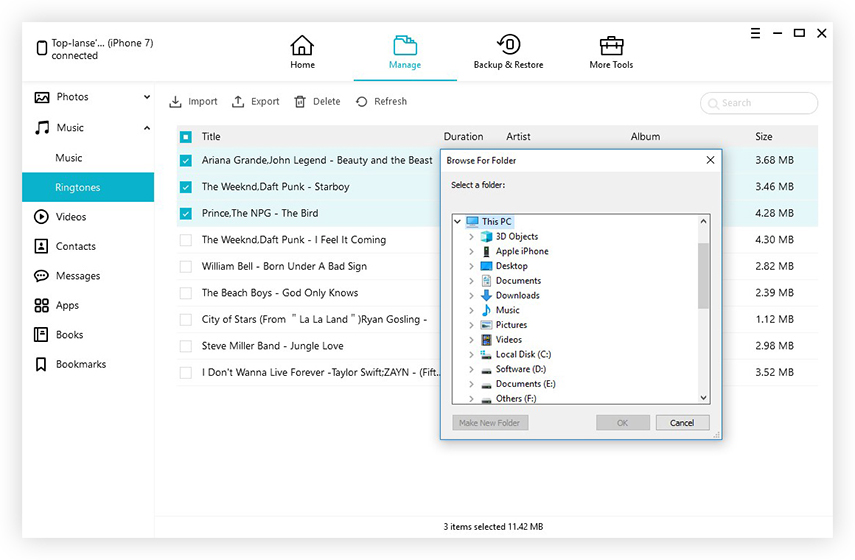Open the Music sub-item under Music
This screenshot has height=560, width=855.
tap(69, 158)
